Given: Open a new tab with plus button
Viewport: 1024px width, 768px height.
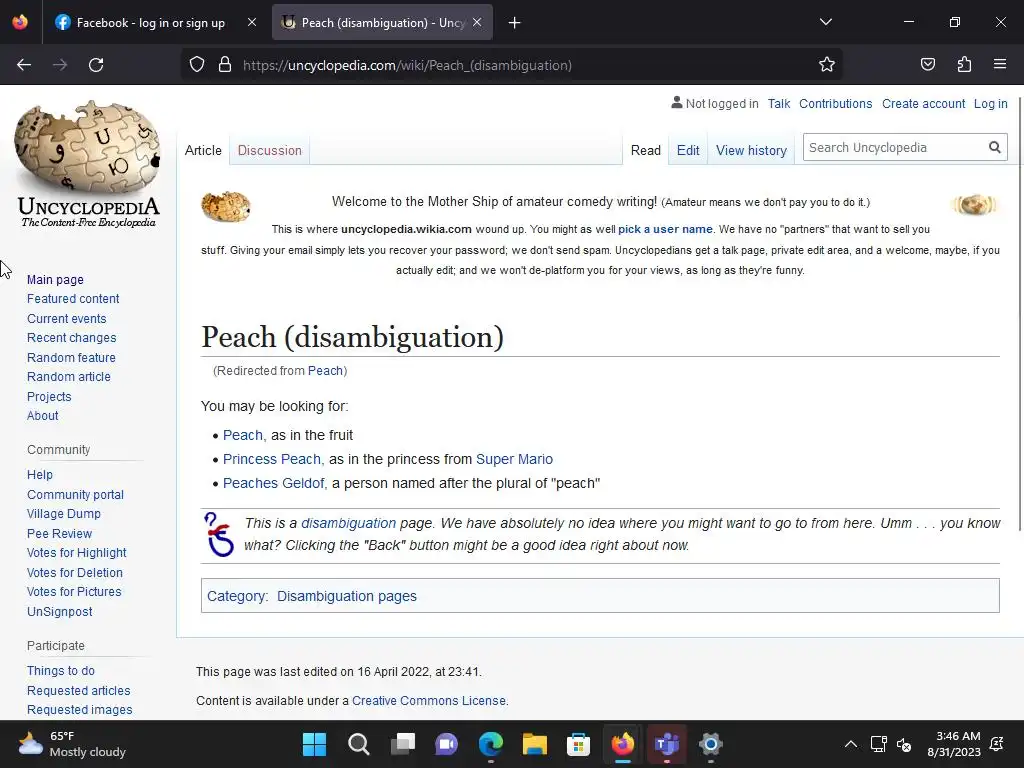Looking at the screenshot, I should coord(515,23).
